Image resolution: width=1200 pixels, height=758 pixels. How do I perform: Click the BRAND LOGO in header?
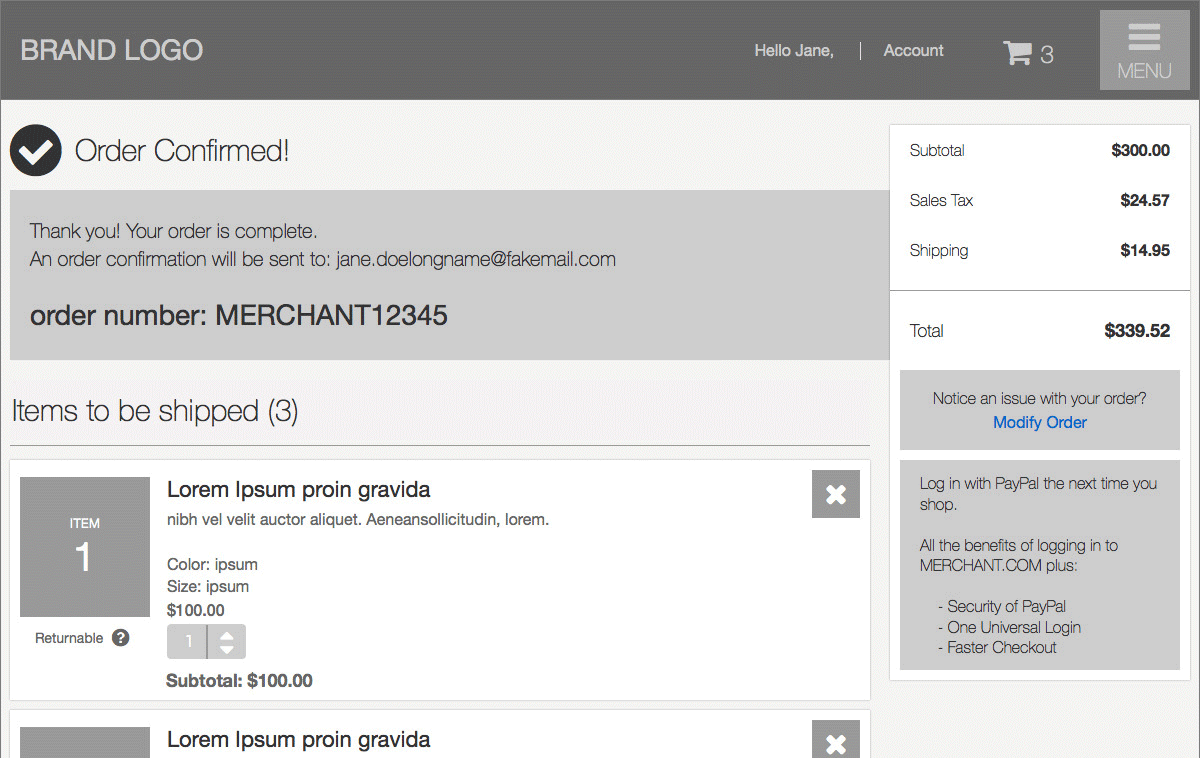click(x=112, y=50)
